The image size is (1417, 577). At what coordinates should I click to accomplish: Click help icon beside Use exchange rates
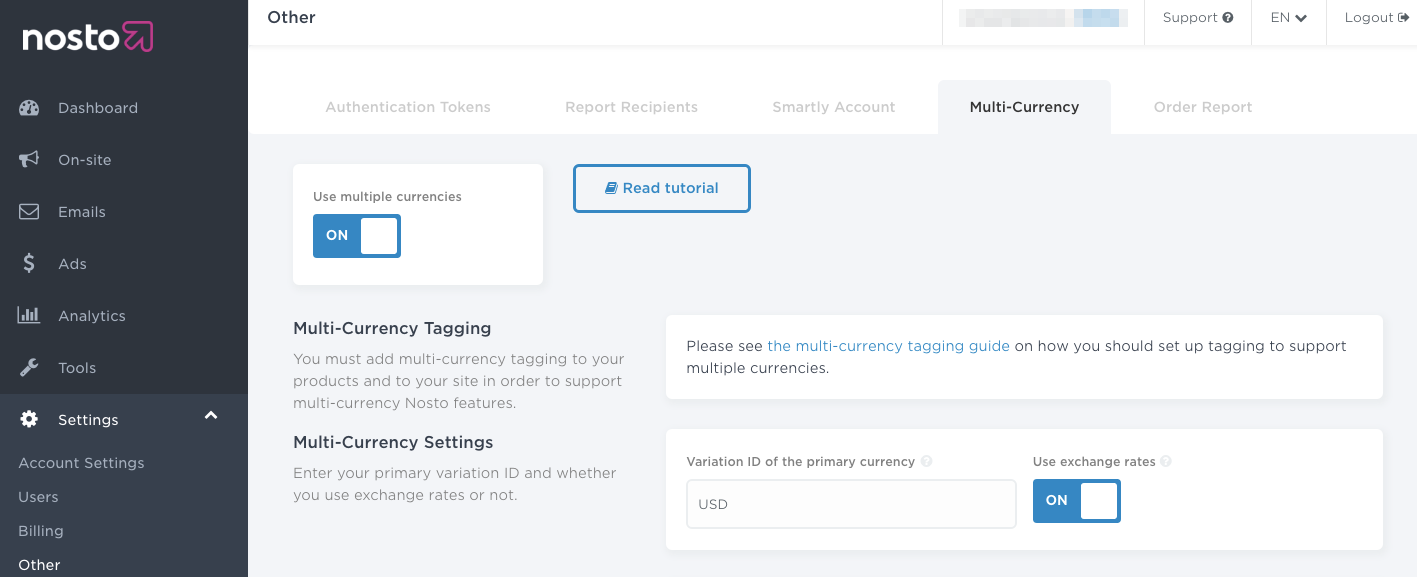pyautogui.click(x=1166, y=462)
